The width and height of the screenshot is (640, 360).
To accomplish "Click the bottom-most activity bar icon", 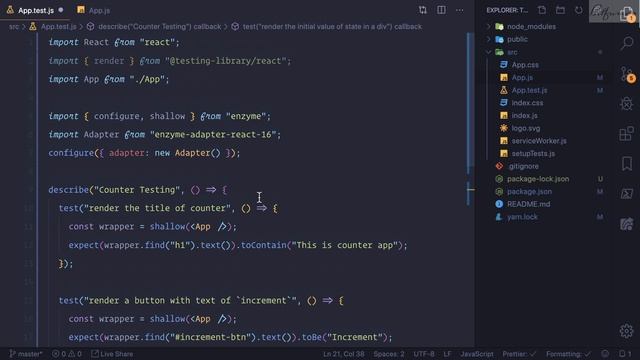I will click(x=627, y=331).
